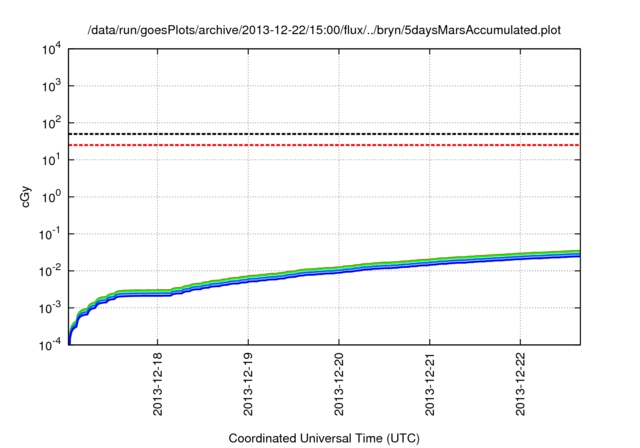
Task: Click the red dashed threshold line
Action: (x=324, y=145)
